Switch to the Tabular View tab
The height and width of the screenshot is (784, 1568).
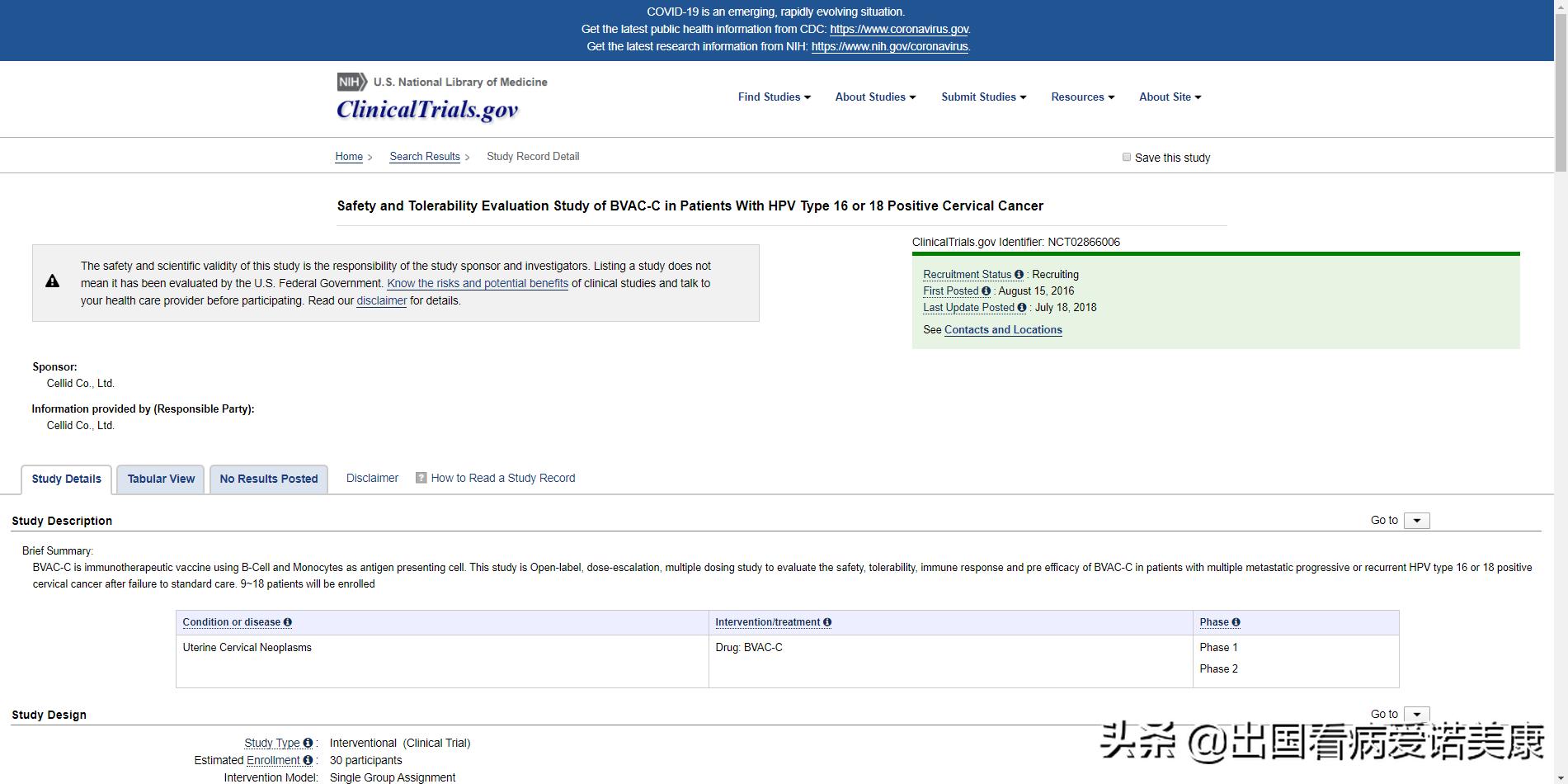tap(161, 479)
